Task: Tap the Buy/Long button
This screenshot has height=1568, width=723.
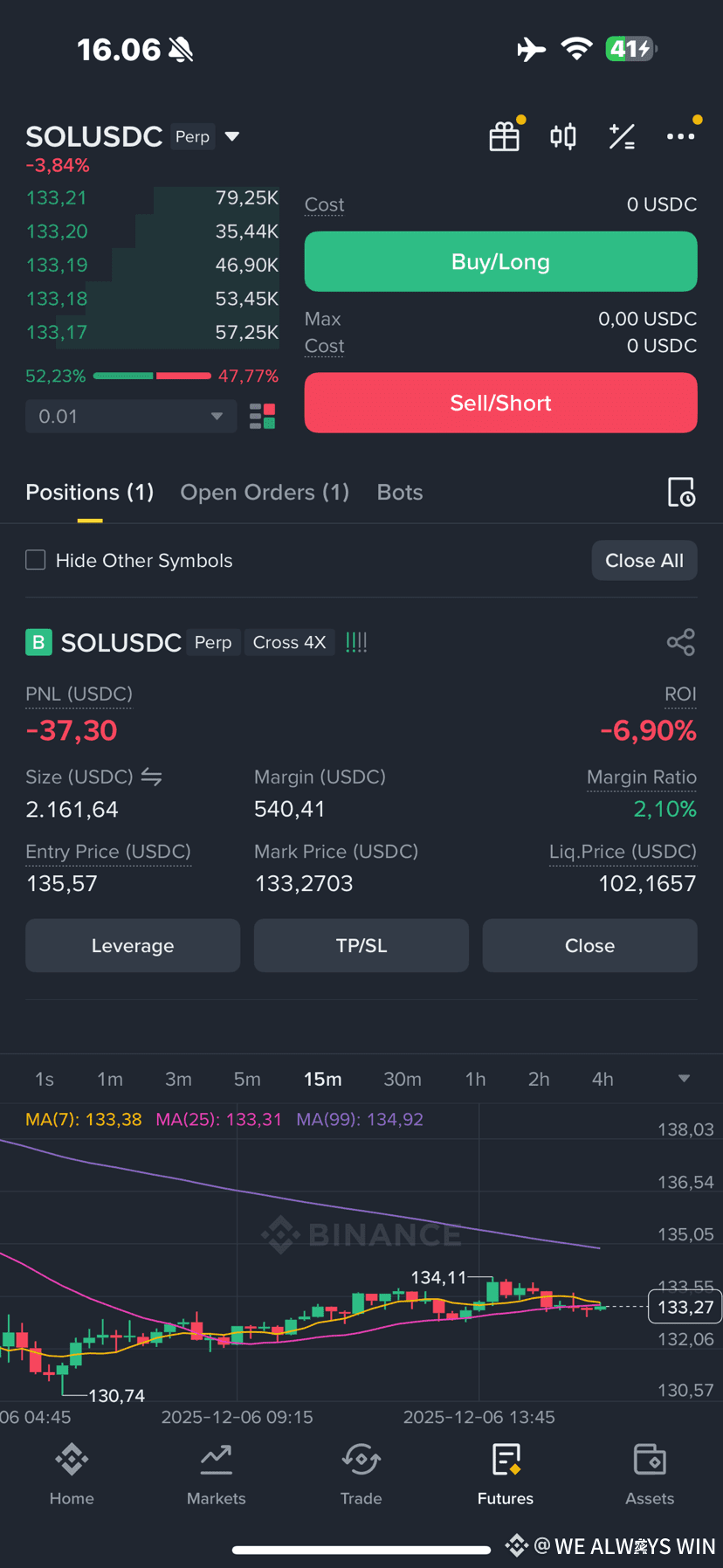Action: (500, 261)
